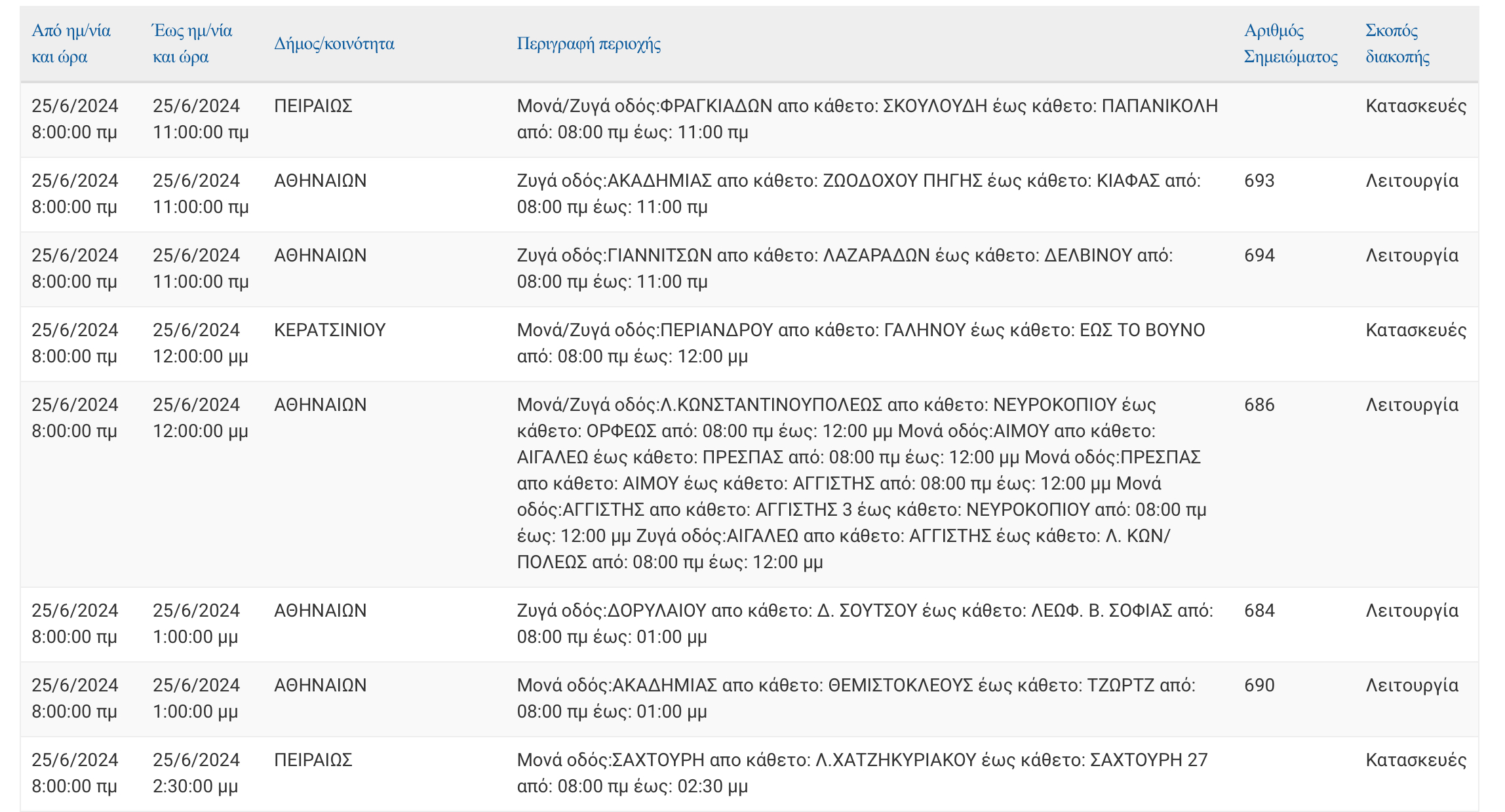Sort by the "Από ημ/νία και ώρα" column header
This screenshot has height=812, width=1505.
71,43
